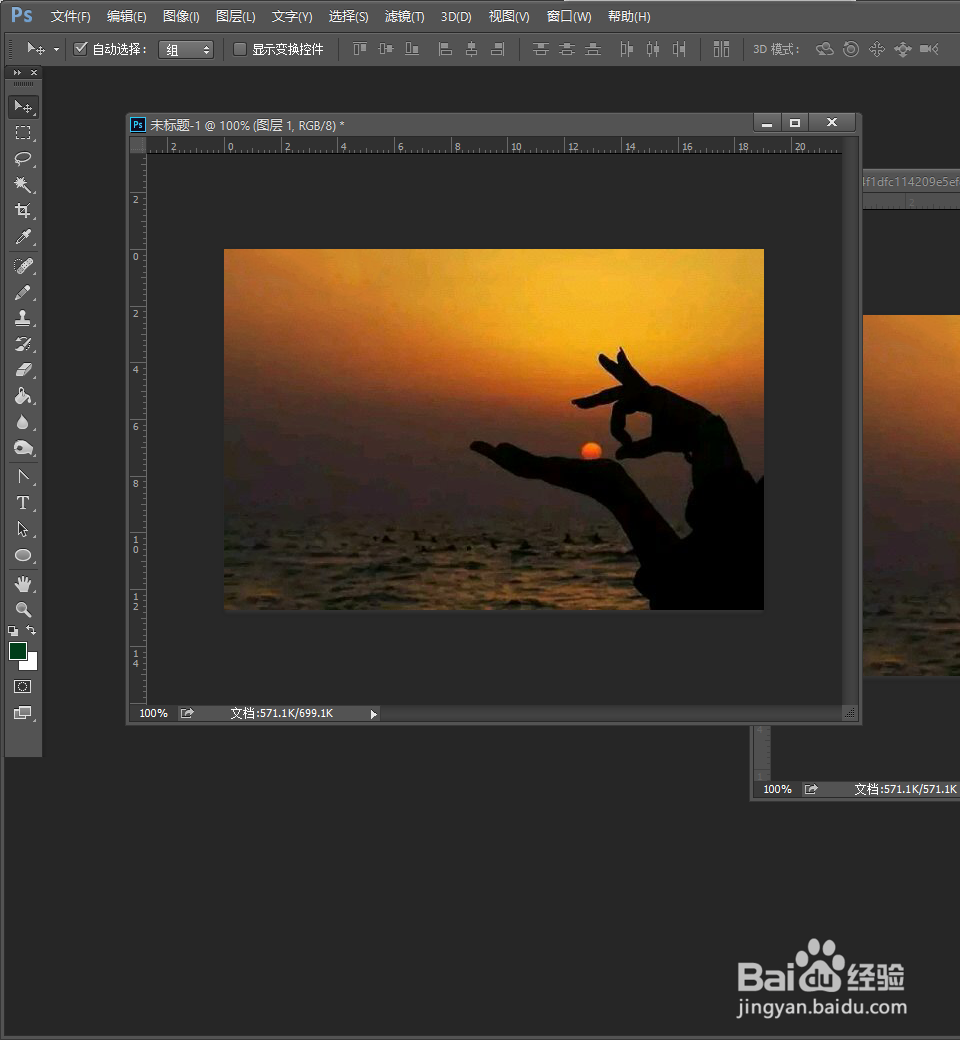960x1040 pixels.
Task: Open the 滤镜(T) menu
Action: coord(403,16)
